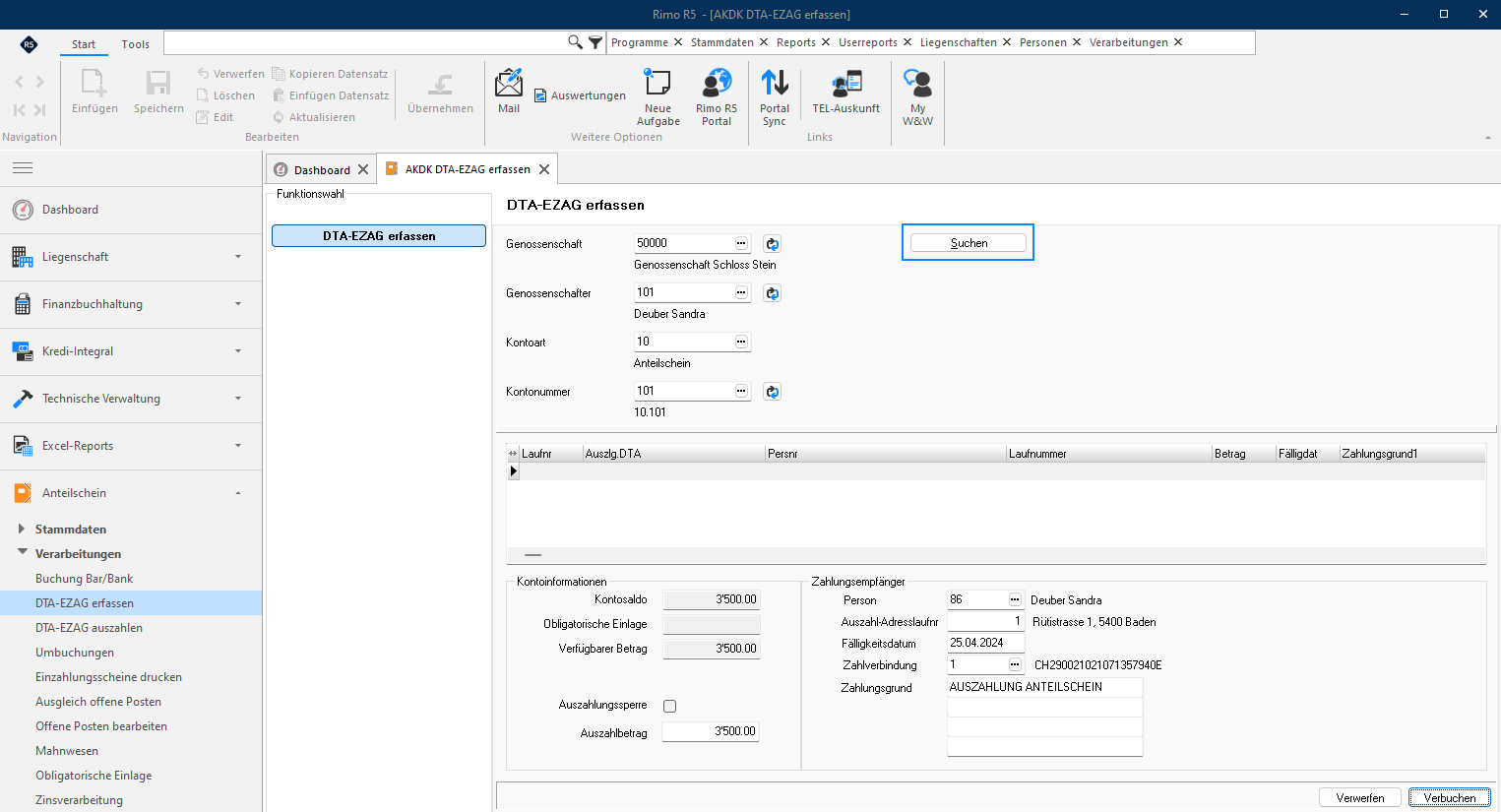The width and height of the screenshot is (1501, 812).
Task: Click the Verwerfen button at bottom
Action: [1360, 798]
